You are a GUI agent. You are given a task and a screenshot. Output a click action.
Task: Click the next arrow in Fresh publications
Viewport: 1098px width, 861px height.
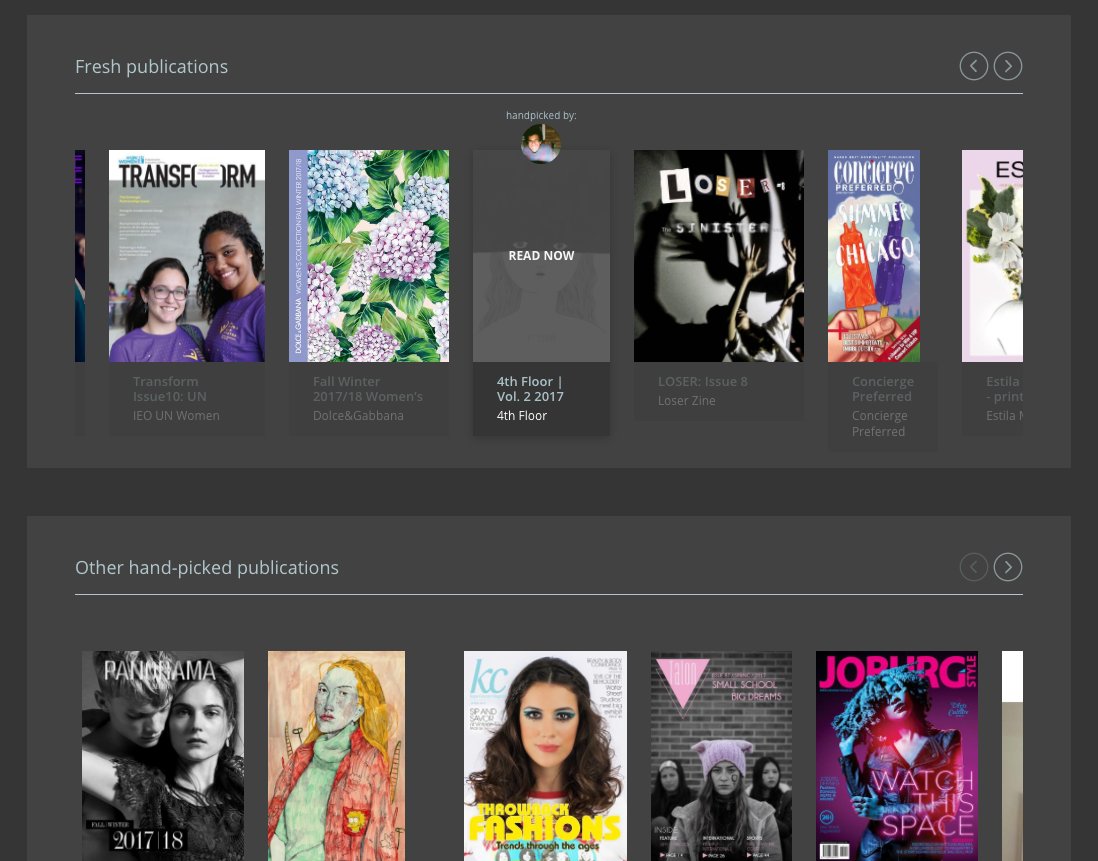point(1008,66)
